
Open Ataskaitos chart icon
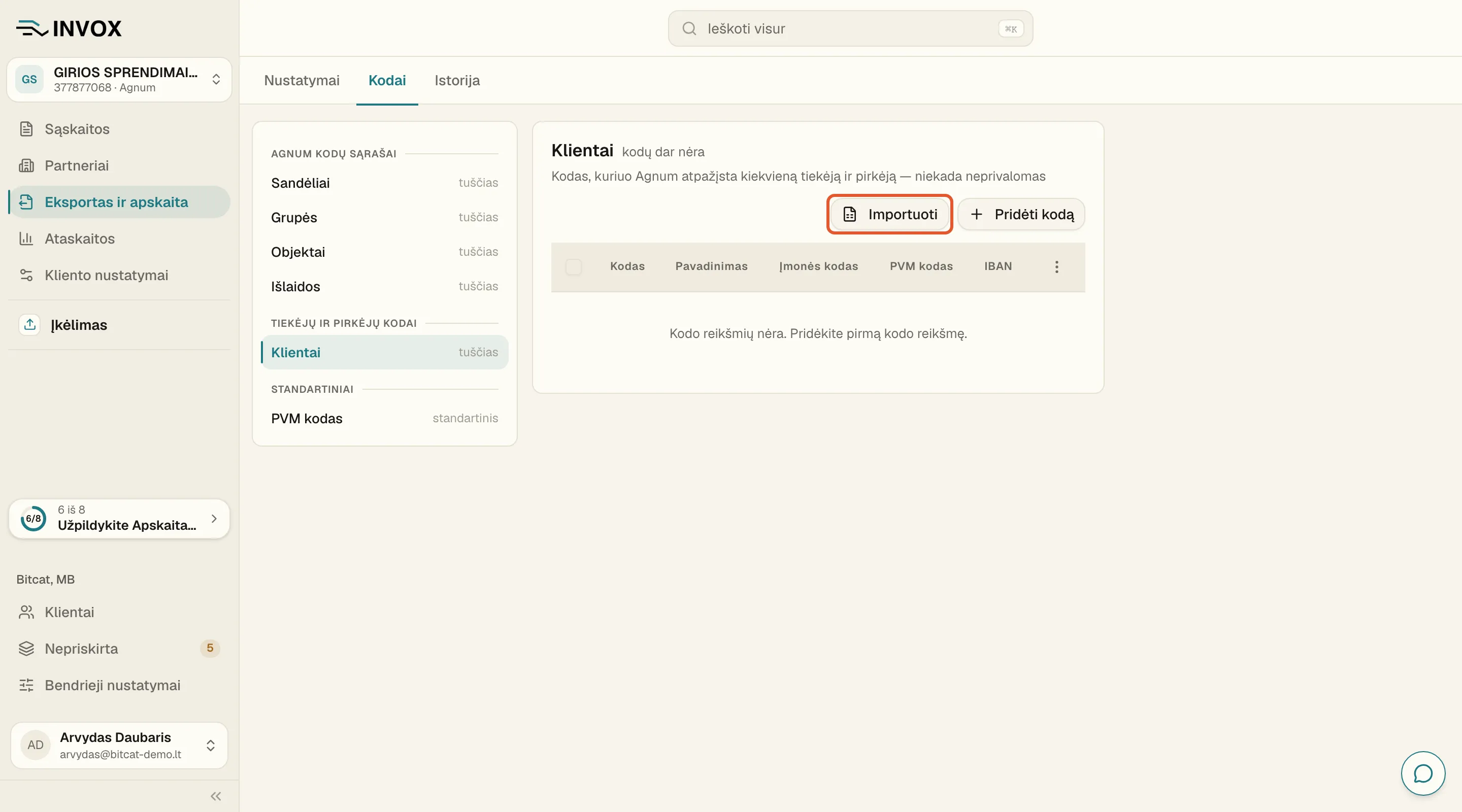click(x=26, y=239)
